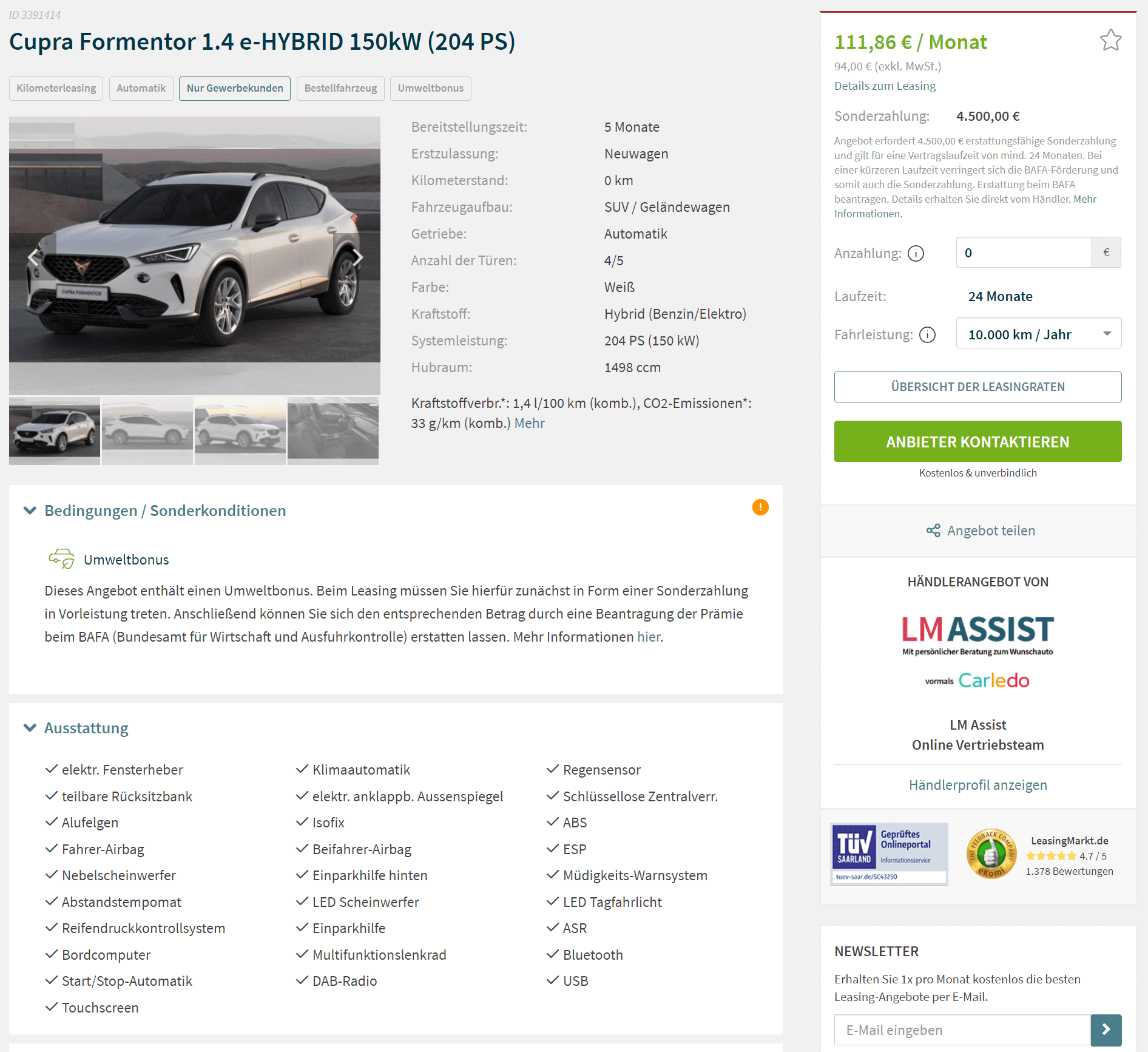
Task: Click the 111,86 € / Monat price
Action: click(x=910, y=42)
